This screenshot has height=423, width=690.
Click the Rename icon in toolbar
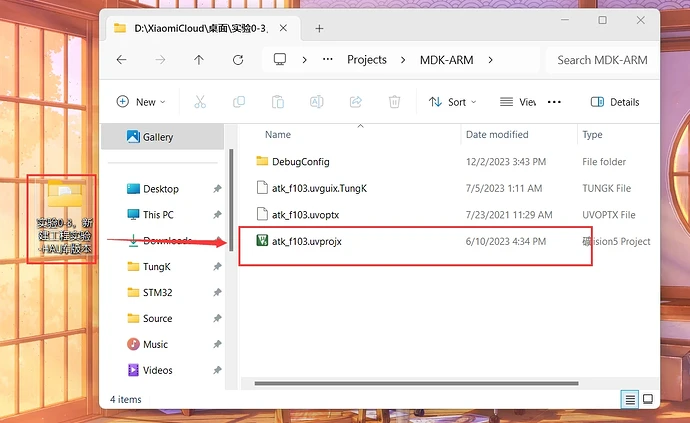pyautogui.click(x=317, y=102)
